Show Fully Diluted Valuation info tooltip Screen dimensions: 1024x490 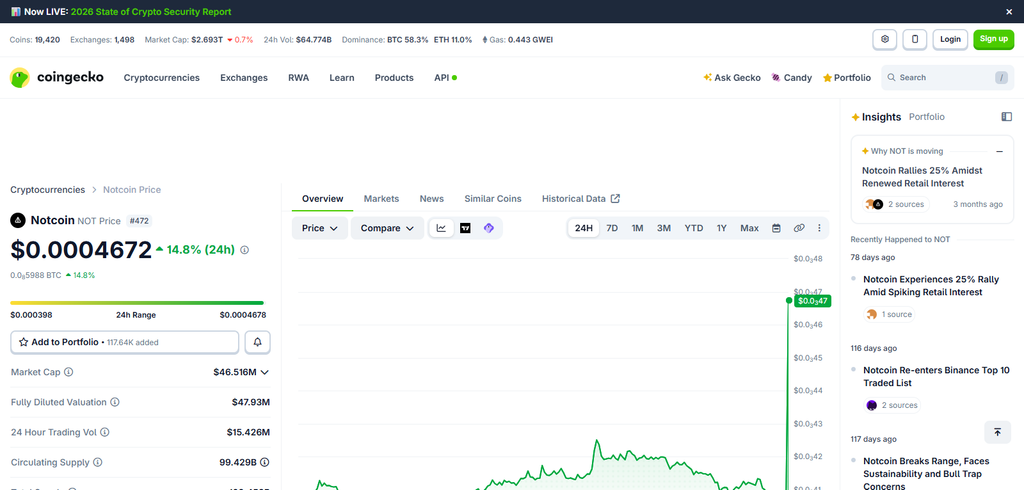click(115, 402)
